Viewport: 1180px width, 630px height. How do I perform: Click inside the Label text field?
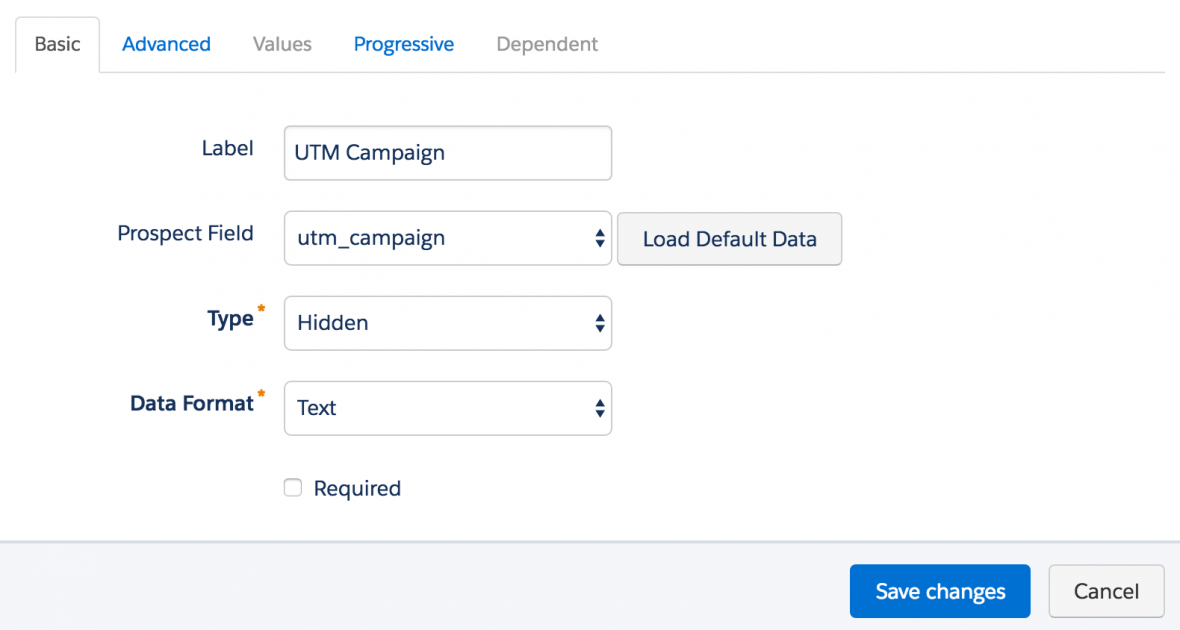447,153
